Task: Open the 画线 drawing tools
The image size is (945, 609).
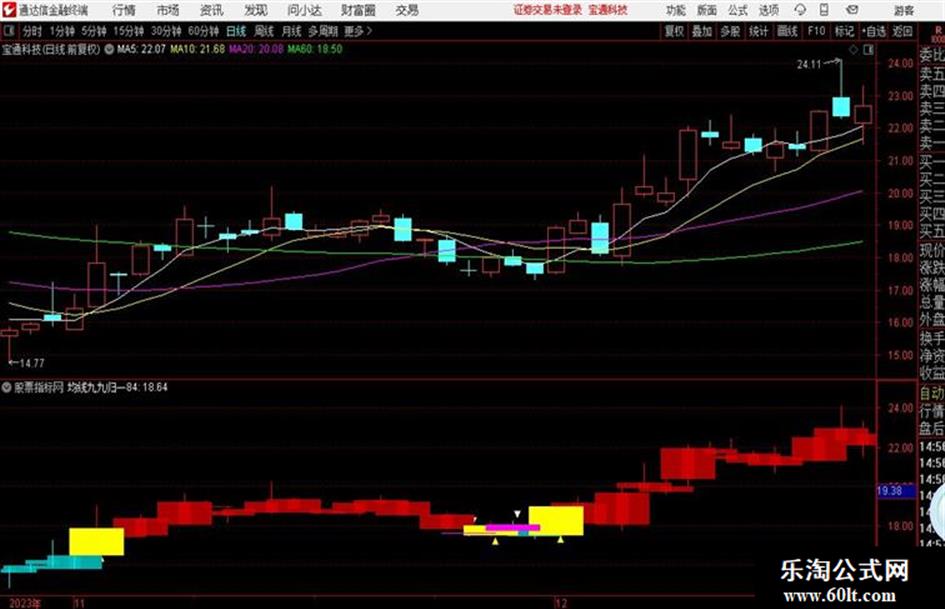Action: 787,31
